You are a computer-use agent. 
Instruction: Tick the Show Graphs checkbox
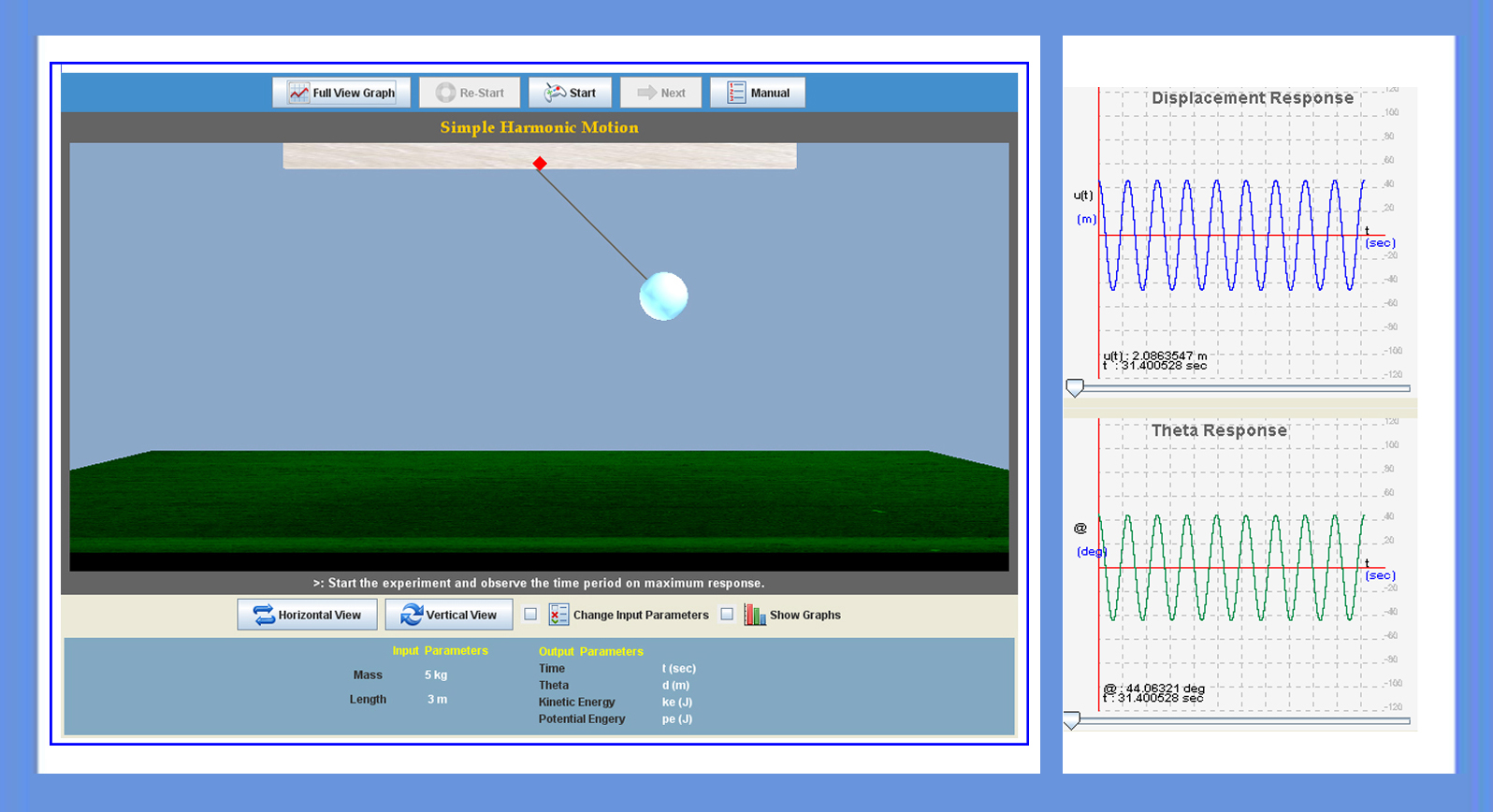(x=727, y=615)
